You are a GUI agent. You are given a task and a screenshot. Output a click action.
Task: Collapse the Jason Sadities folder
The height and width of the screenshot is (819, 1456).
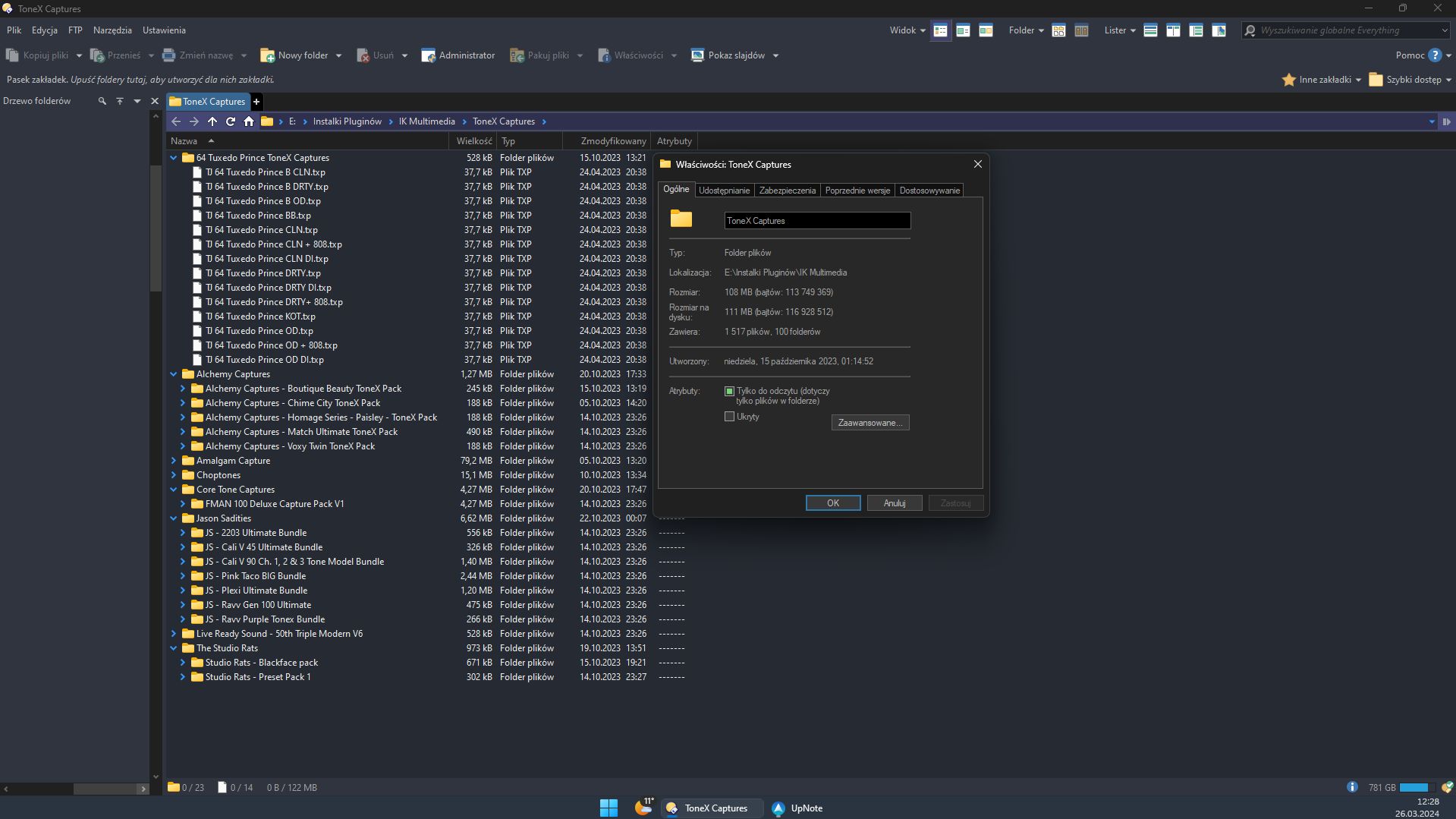click(x=174, y=518)
